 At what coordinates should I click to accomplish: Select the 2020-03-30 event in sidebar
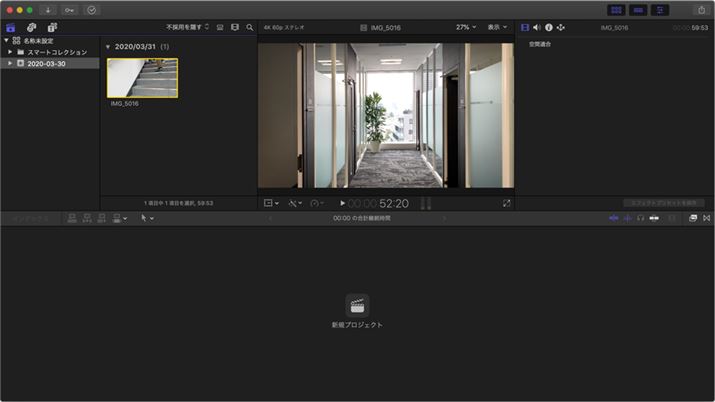tap(47, 62)
